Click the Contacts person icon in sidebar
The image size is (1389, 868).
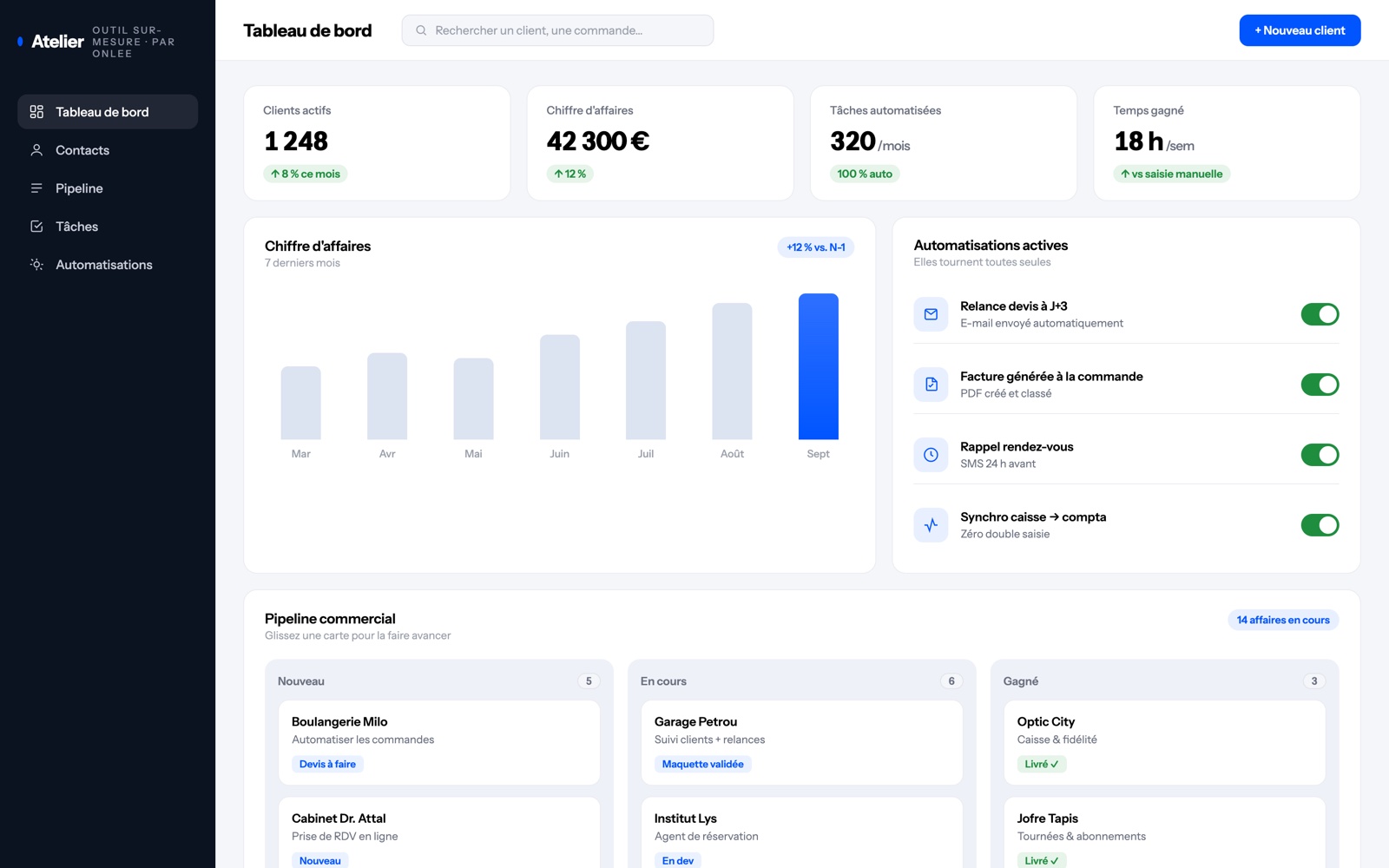tap(36, 150)
